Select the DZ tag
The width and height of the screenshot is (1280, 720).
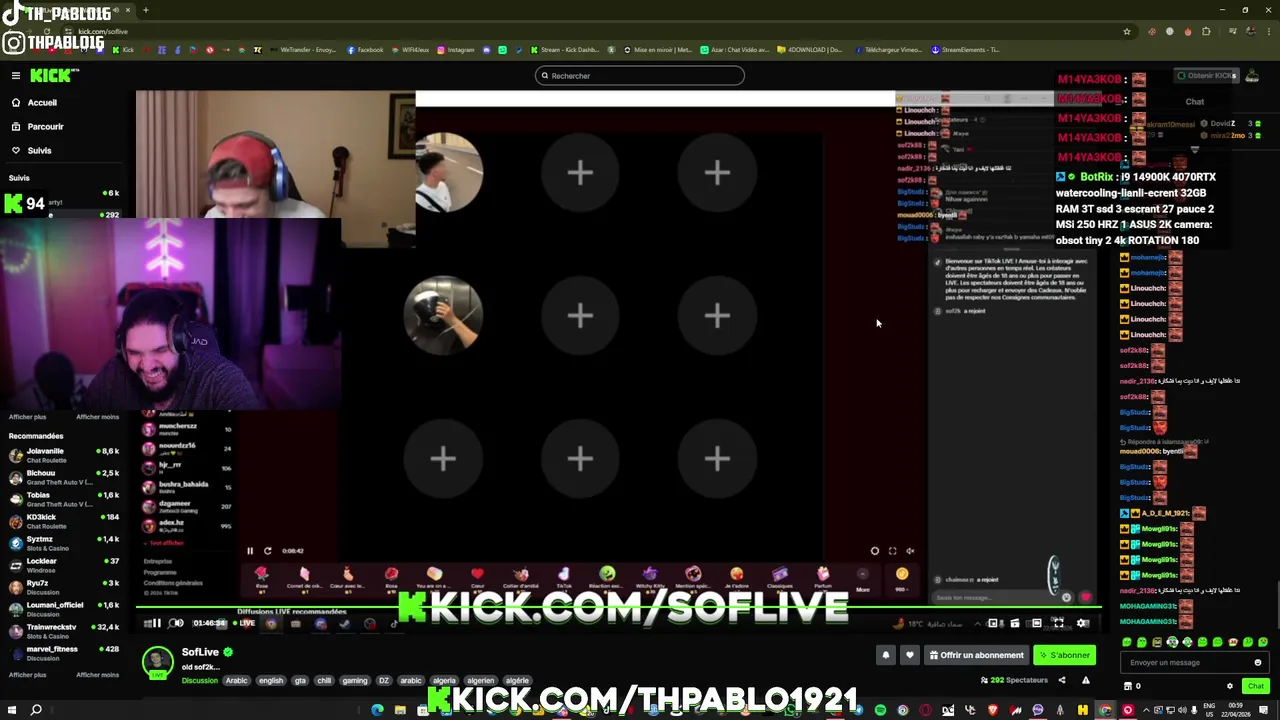pos(384,681)
